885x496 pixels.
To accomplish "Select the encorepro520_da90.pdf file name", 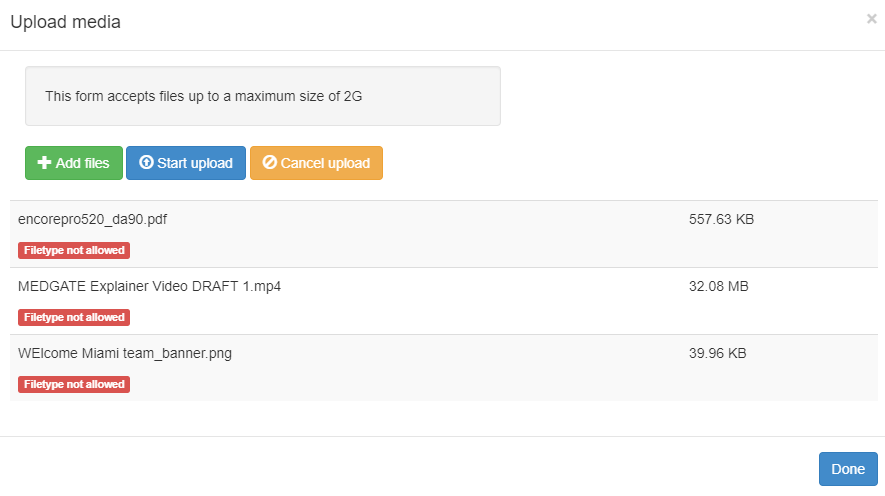I will click(x=93, y=220).
